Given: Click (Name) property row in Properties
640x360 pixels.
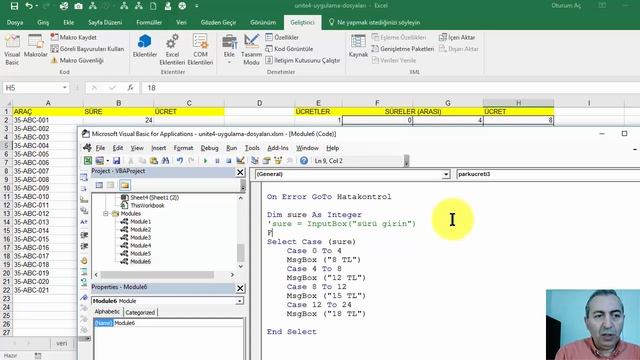Looking at the screenshot, I should (x=169, y=323).
